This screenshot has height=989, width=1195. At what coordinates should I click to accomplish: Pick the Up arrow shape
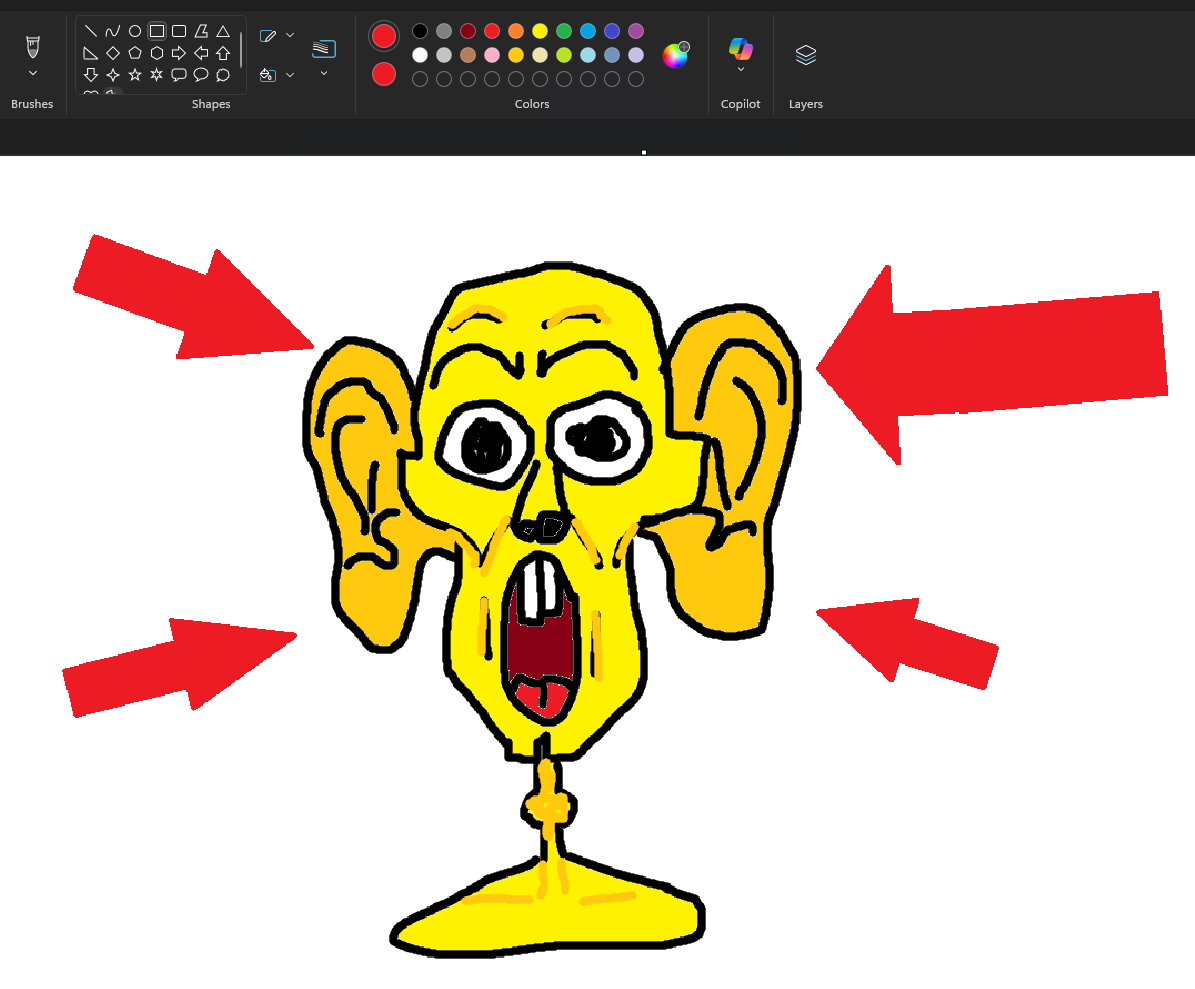223,53
